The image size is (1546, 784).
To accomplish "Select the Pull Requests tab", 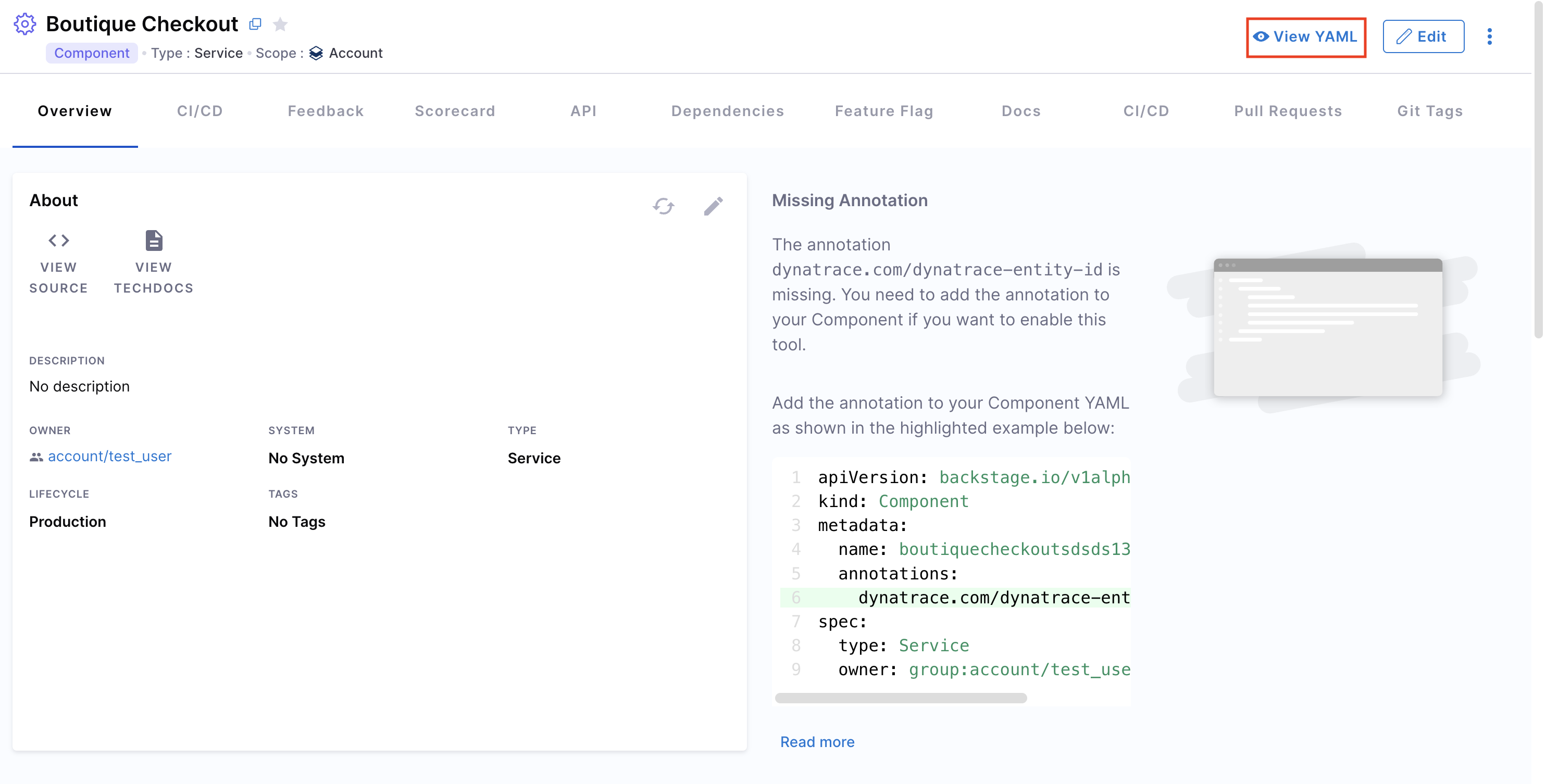I will coord(1287,111).
